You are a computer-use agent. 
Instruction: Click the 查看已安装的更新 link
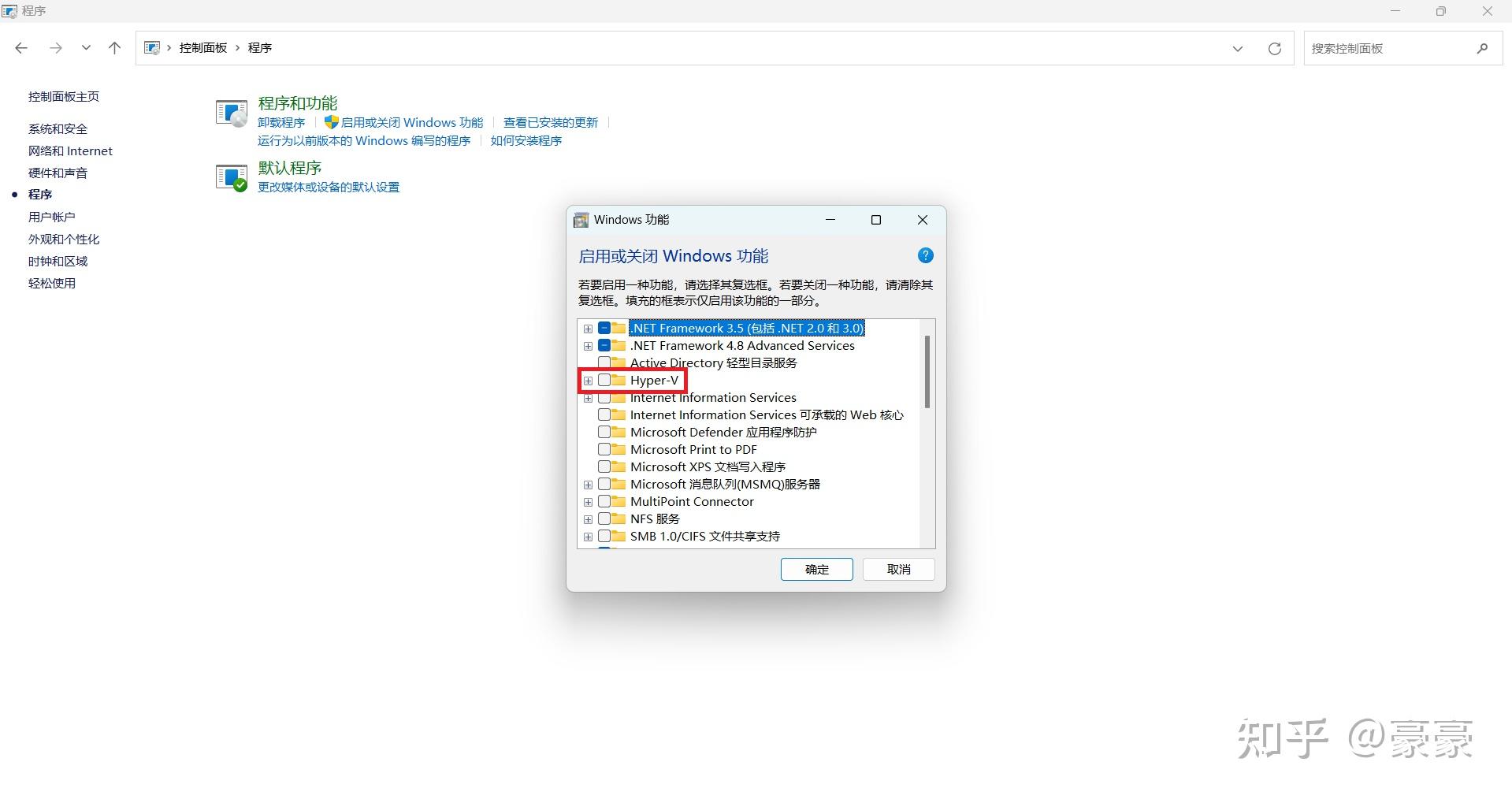tap(551, 122)
